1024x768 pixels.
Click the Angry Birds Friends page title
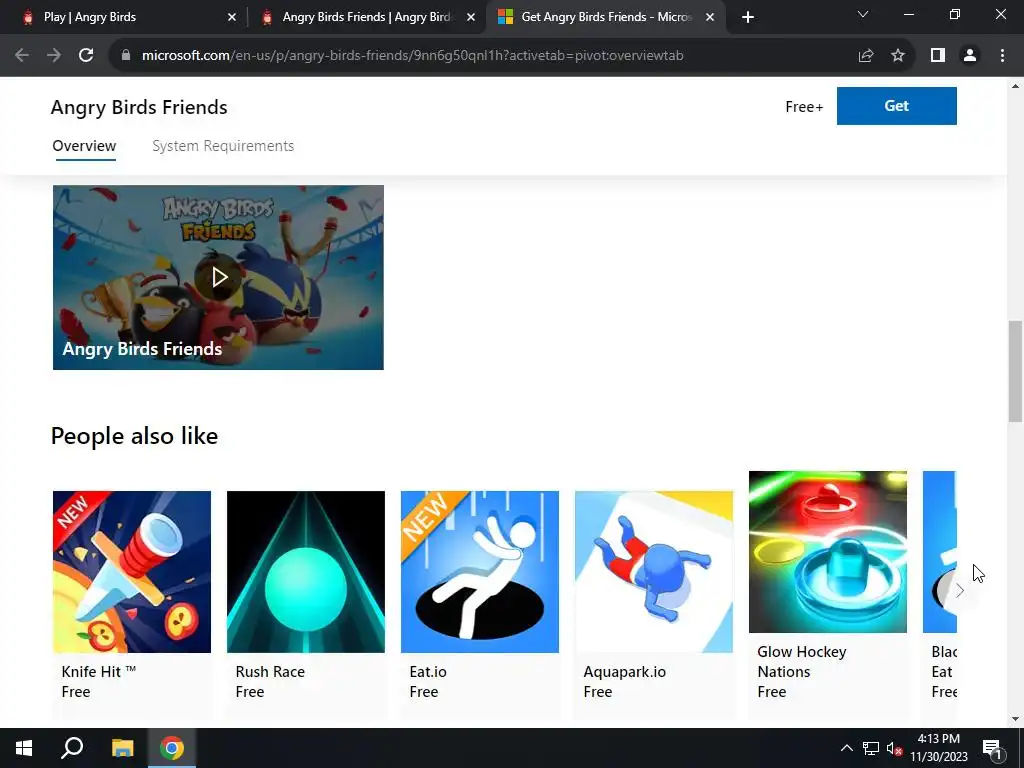pos(139,107)
